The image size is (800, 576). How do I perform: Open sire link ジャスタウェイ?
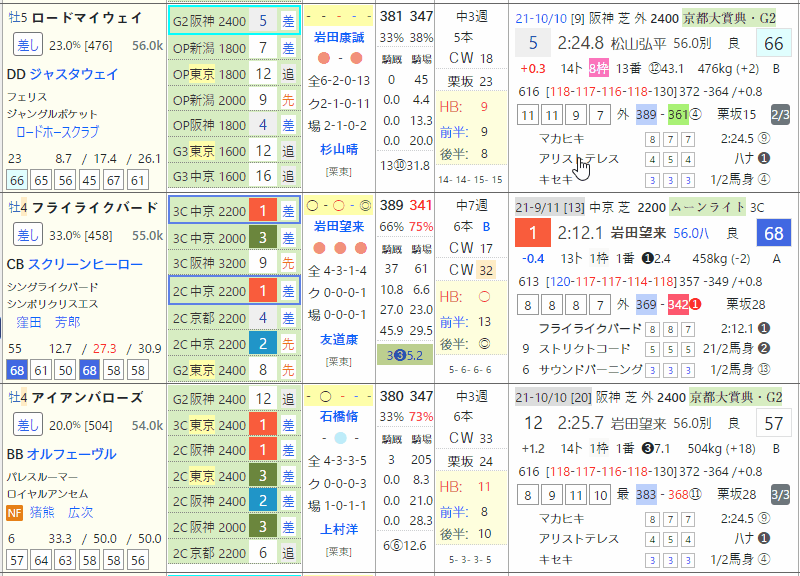click(x=73, y=74)
